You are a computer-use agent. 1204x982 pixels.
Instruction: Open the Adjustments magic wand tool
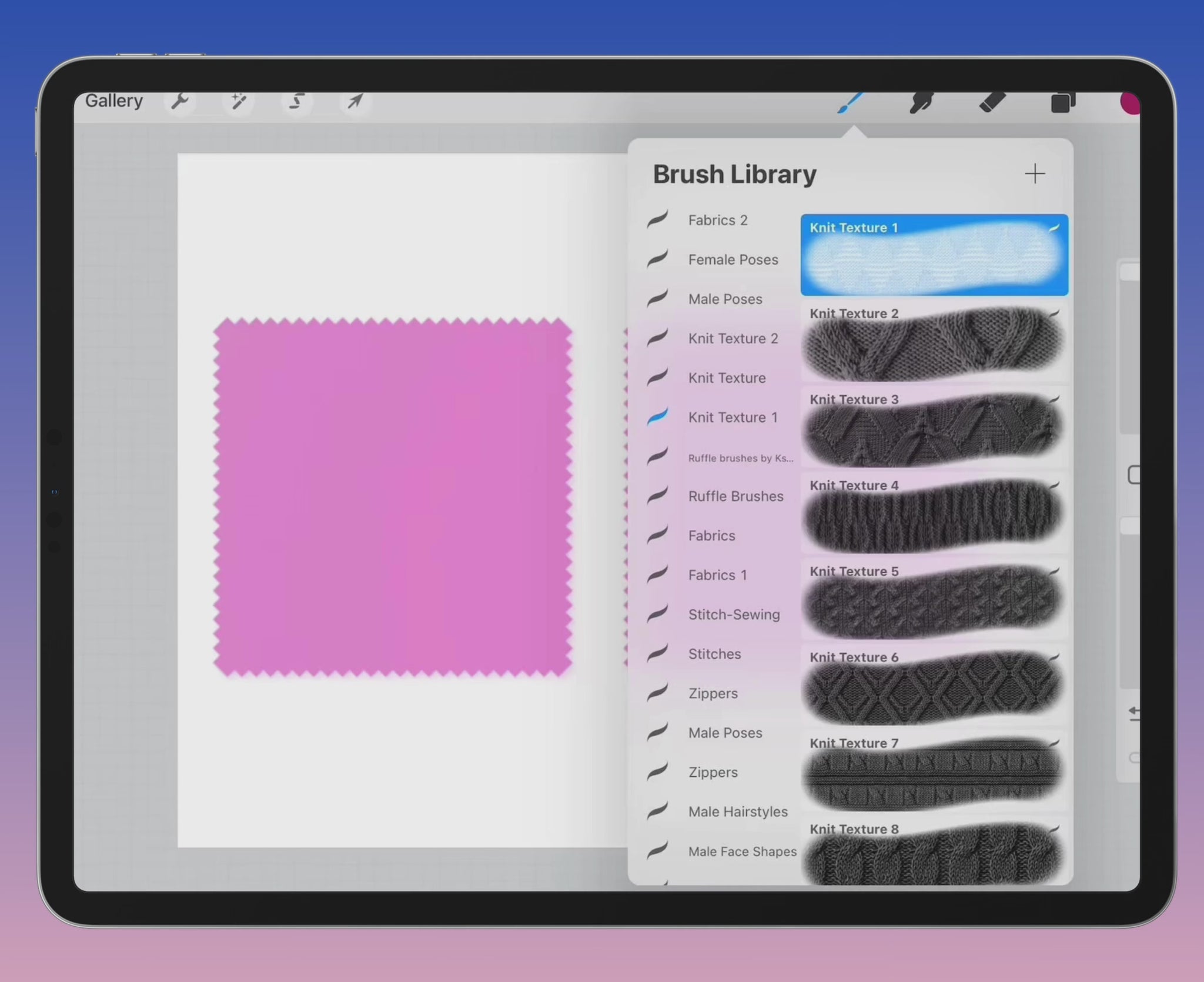pos(239,101)
